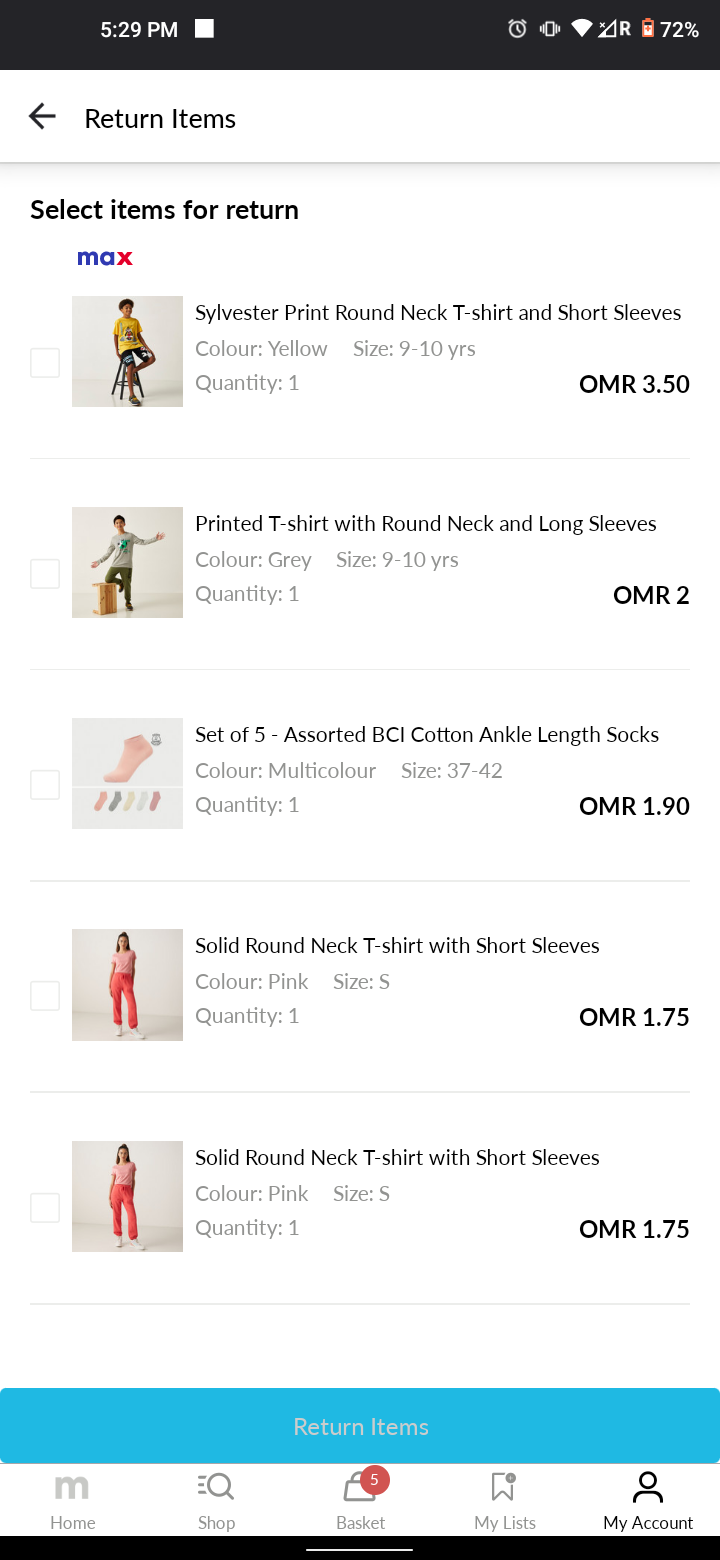Viewport: 720px width, 1560px height.
Task: View the socks product image
Action: pyautogui.click(x=127, y=773)
